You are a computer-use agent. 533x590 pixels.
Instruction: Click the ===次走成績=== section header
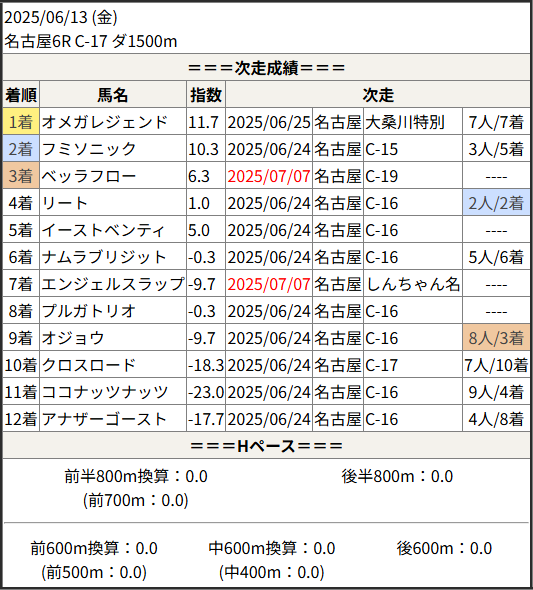pyautogui.click(x=266, y=68)
